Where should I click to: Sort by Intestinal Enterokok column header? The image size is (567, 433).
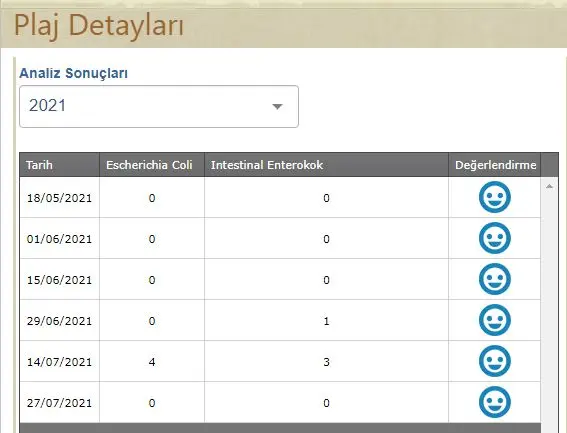327,165
